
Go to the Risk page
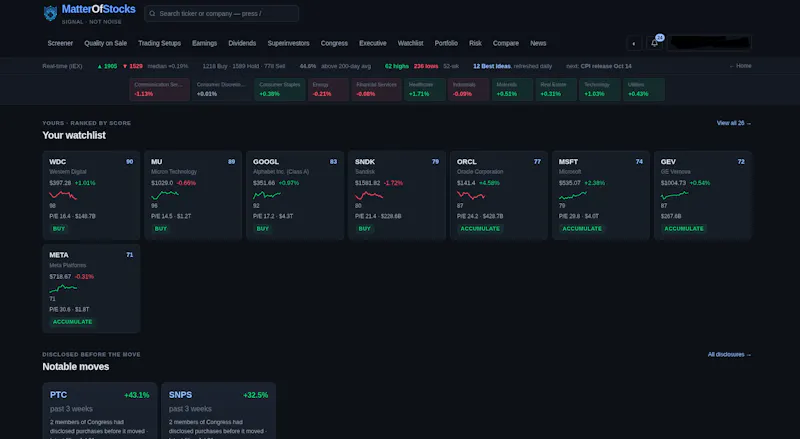[475, 43]
